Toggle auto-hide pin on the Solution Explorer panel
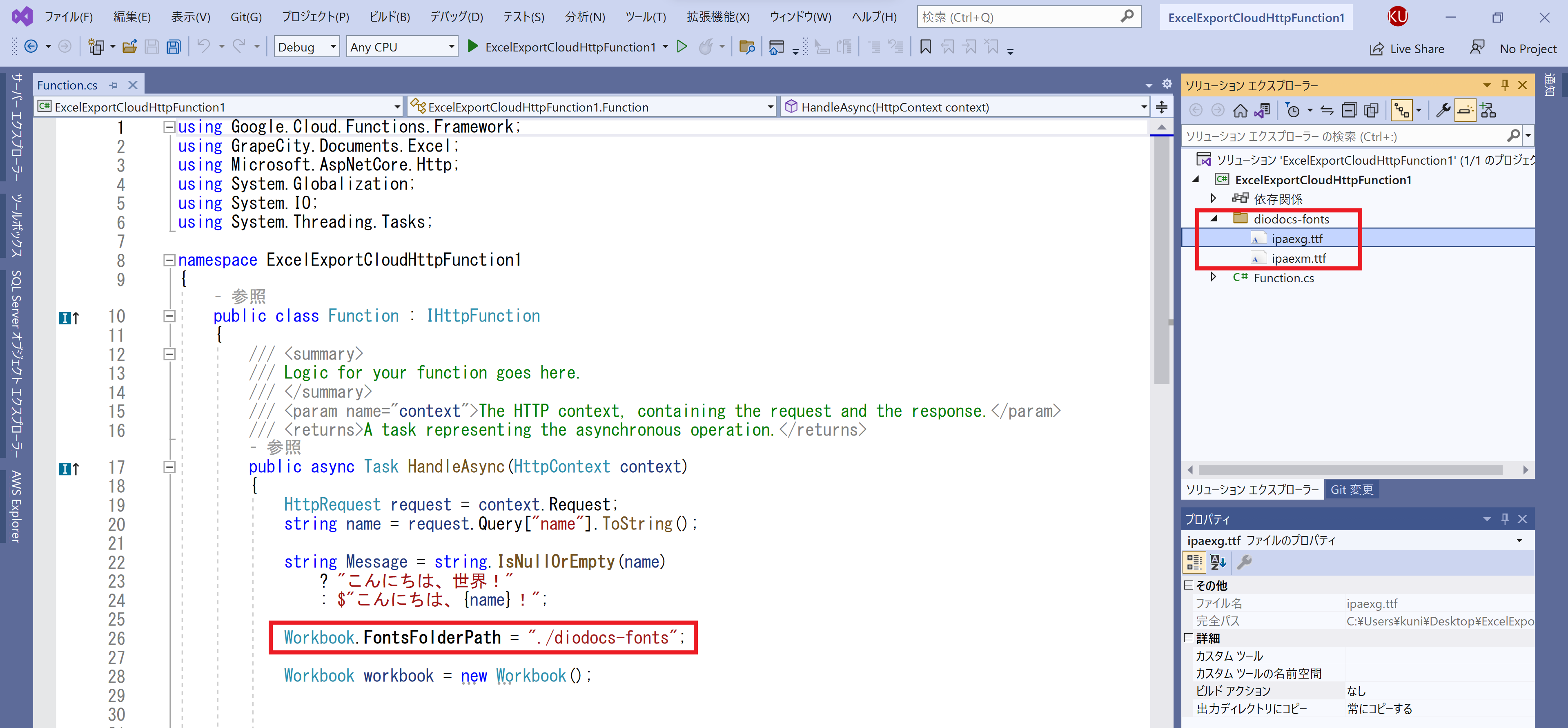Image resolution: width=1568 pixels, height=728 pixels. click(x=1505, y=85)
